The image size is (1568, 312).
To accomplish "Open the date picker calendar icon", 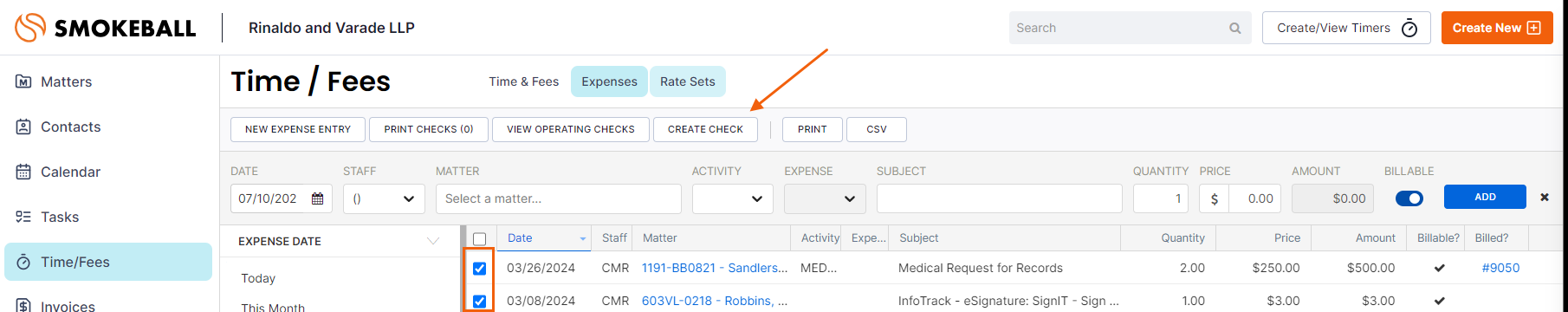I will [318, 198].
